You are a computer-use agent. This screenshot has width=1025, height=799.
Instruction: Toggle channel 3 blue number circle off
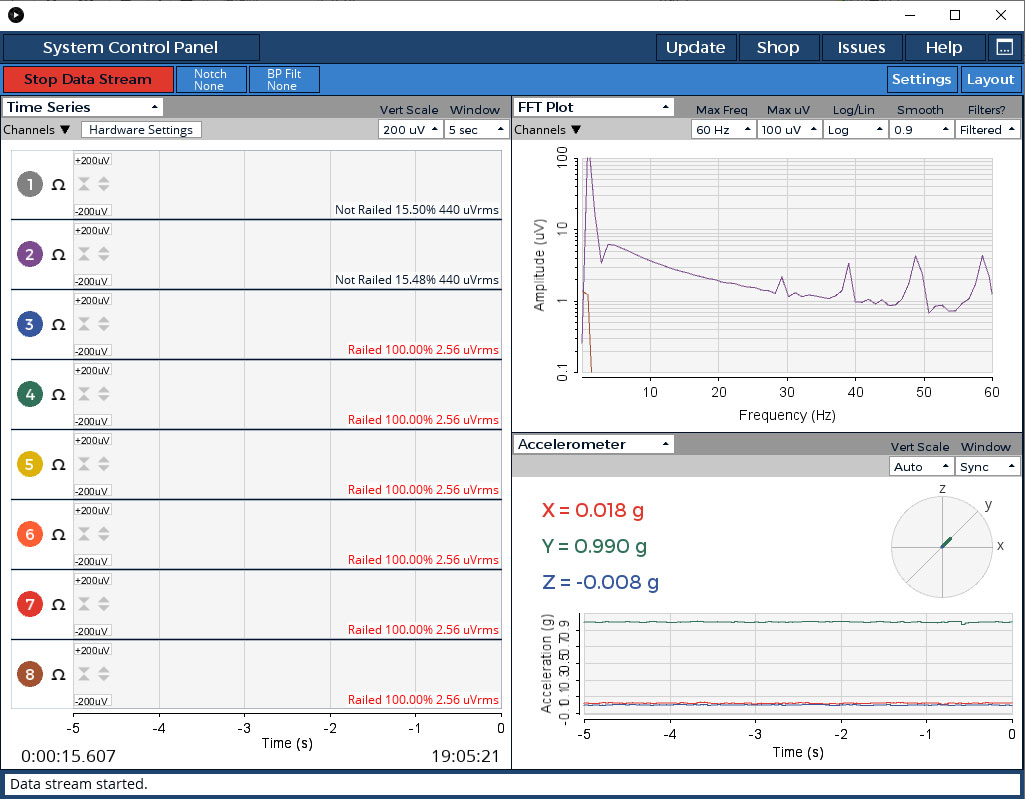pyautogui.click(x=30, y=324)
